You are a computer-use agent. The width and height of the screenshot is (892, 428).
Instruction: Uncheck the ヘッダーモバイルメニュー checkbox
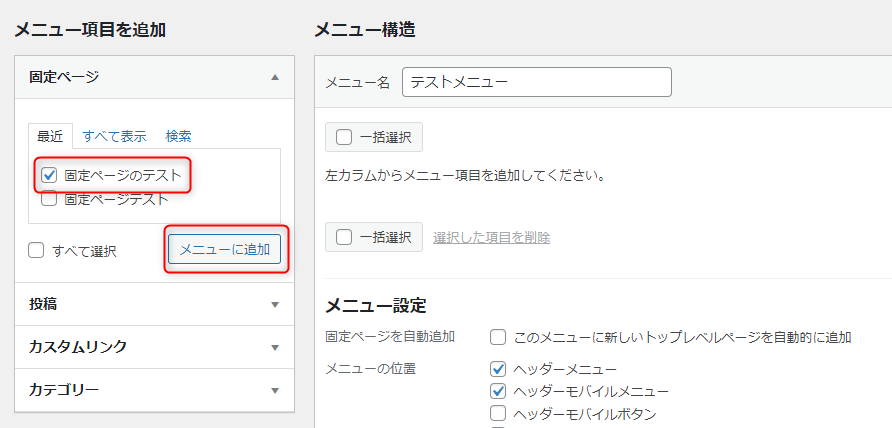coord(498,391)
